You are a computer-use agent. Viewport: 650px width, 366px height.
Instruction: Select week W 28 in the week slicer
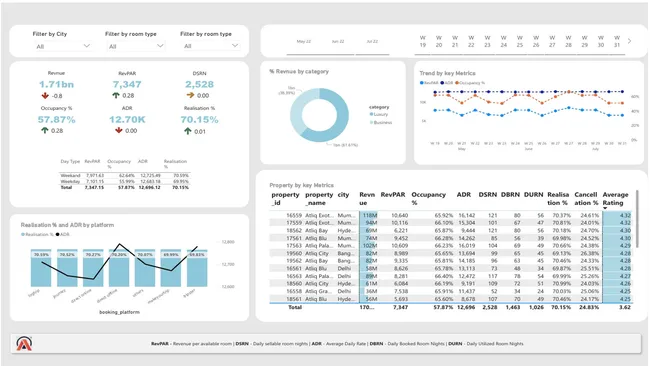pyautogui.click(x=568, y=41)
